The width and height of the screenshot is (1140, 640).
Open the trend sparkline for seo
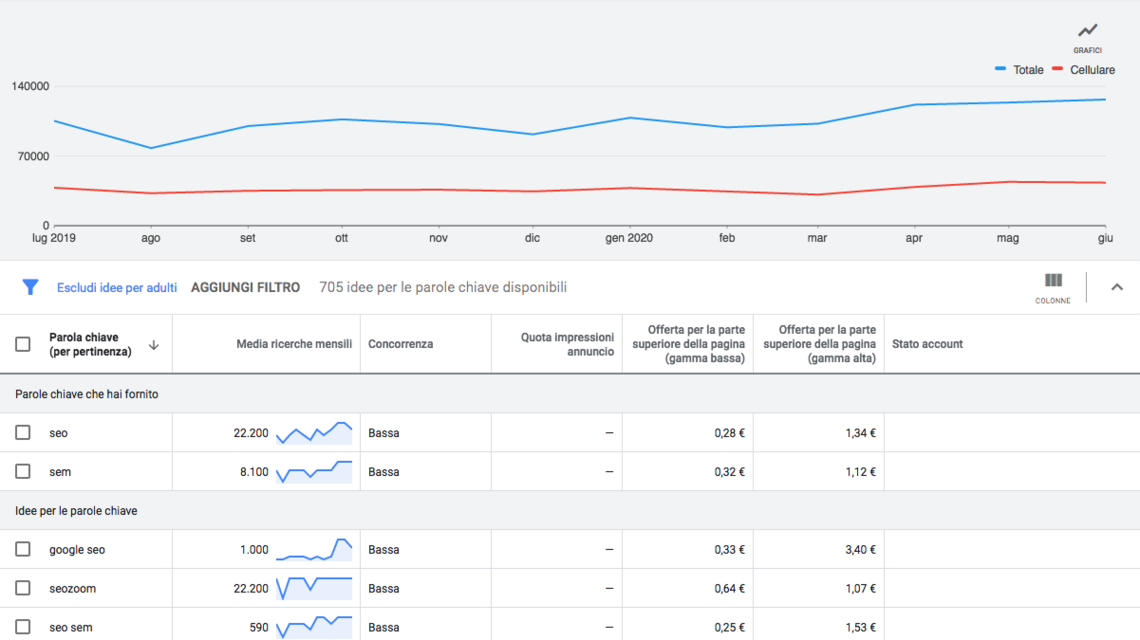click(314, 433)
